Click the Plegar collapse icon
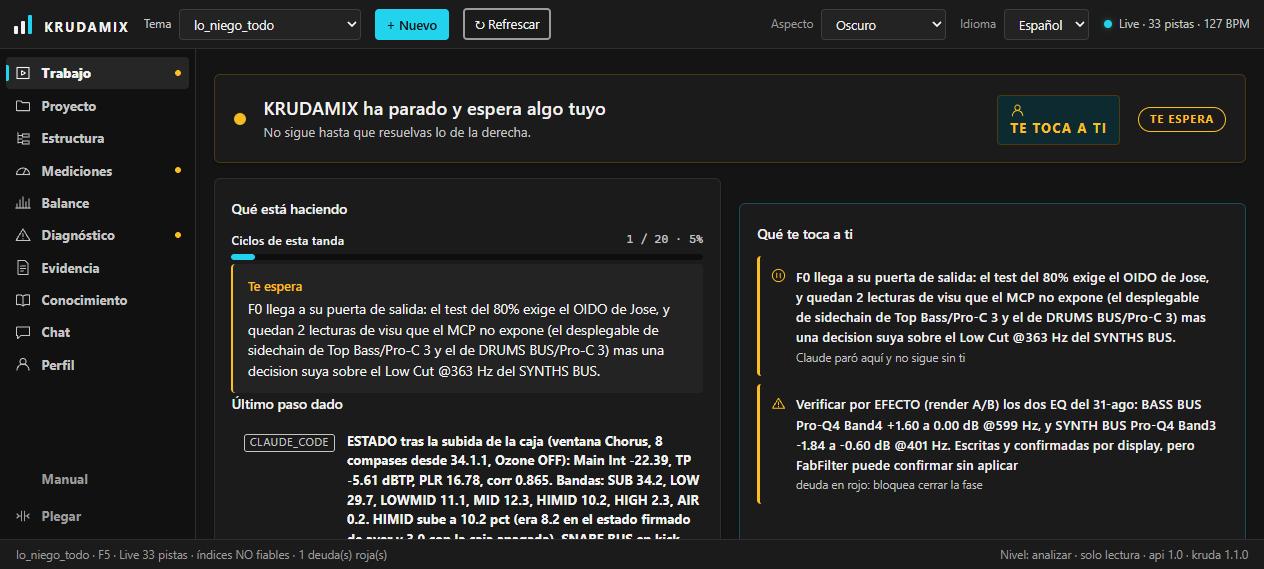 [x=23, y=516]
